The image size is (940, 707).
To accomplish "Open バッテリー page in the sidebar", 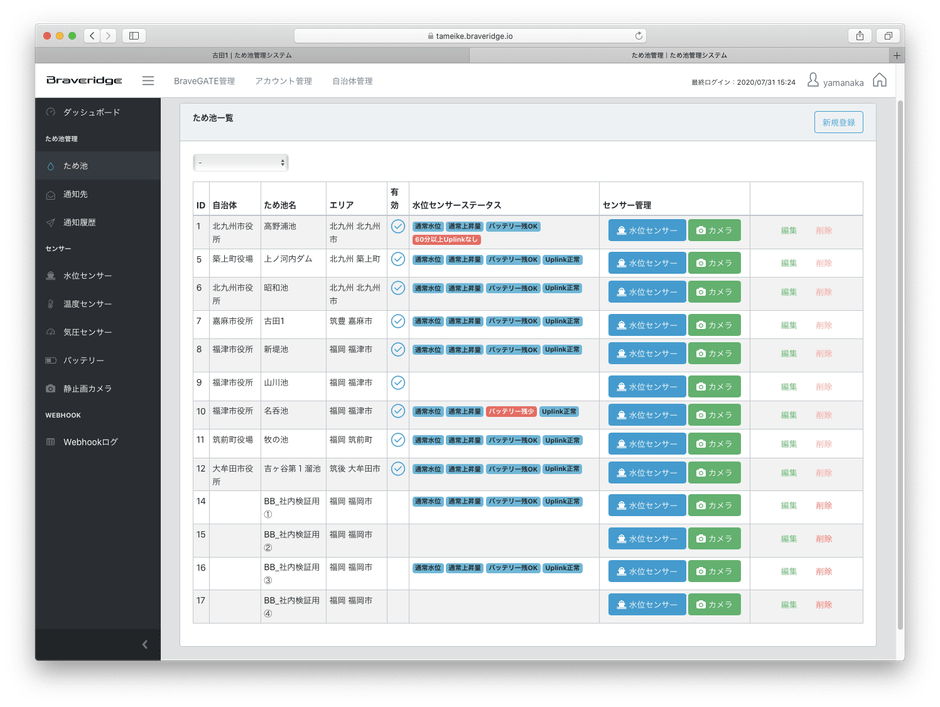I will click(83, 360).
